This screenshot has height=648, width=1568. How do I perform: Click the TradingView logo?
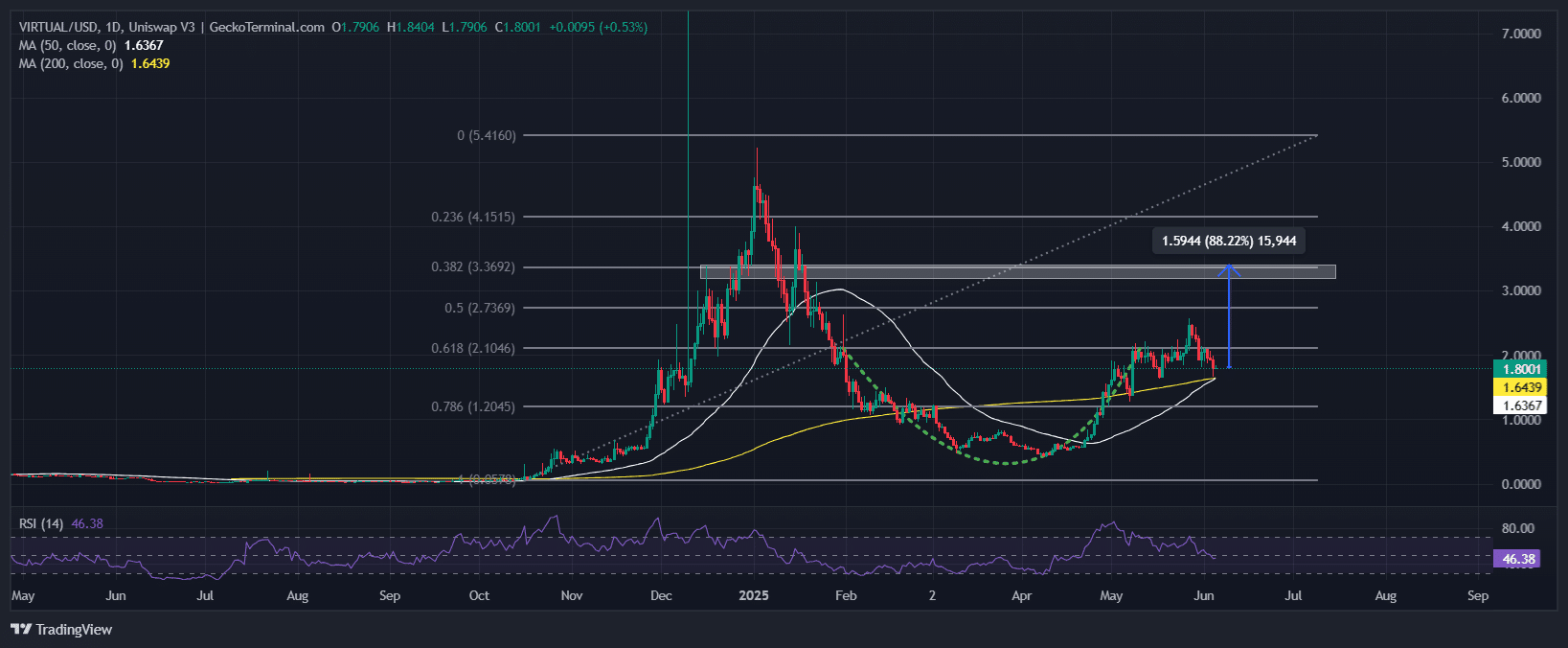coord(61,630)
